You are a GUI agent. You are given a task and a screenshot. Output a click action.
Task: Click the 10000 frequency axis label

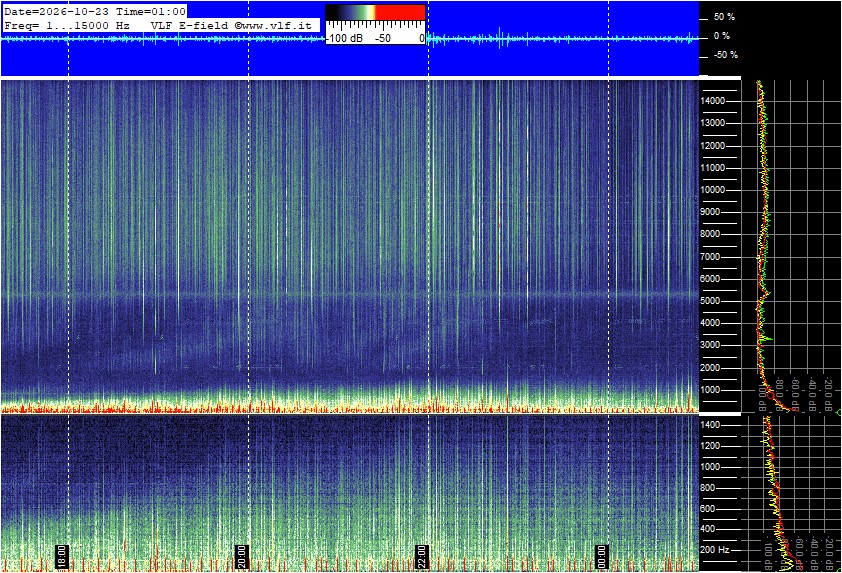pos(713,190)
